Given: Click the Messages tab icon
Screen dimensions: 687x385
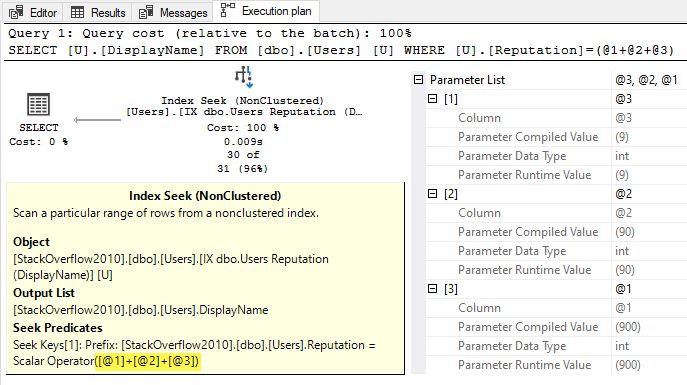Looking at the screenshot, I should click(146, 12).
